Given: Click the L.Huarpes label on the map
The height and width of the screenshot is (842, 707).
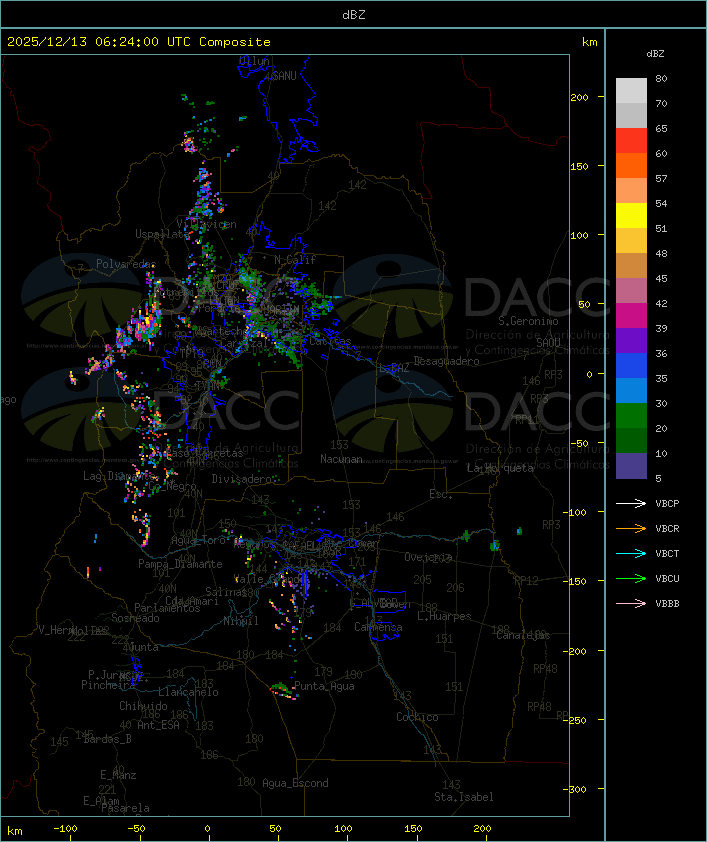Looking at the screenshot, I should coord(444,616).
